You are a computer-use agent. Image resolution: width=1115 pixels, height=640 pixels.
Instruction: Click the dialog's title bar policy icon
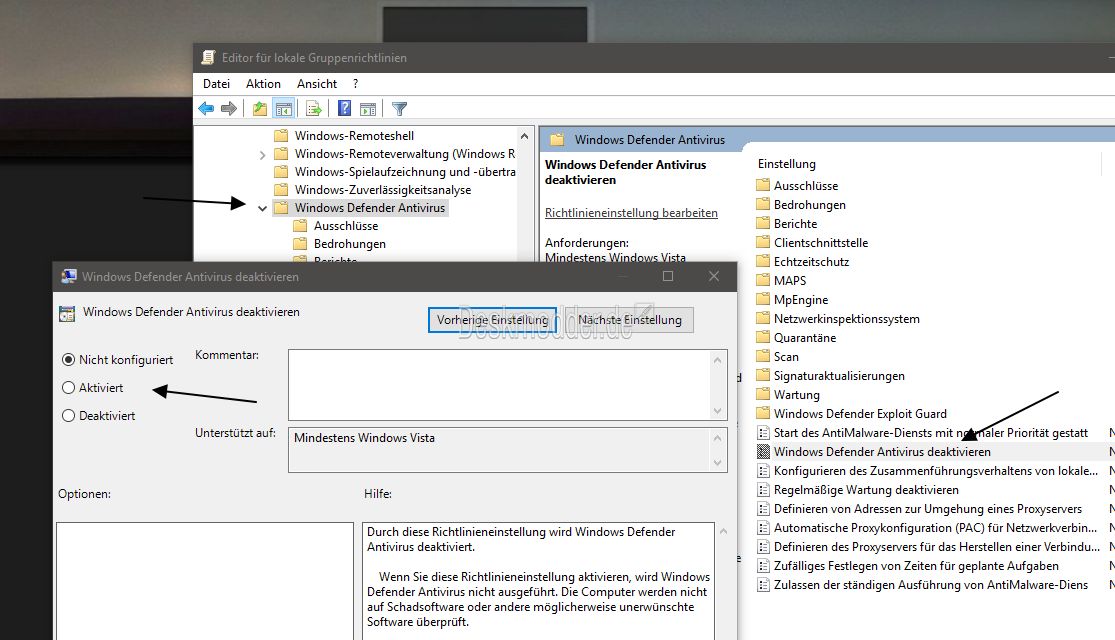[x=68, y=276]
